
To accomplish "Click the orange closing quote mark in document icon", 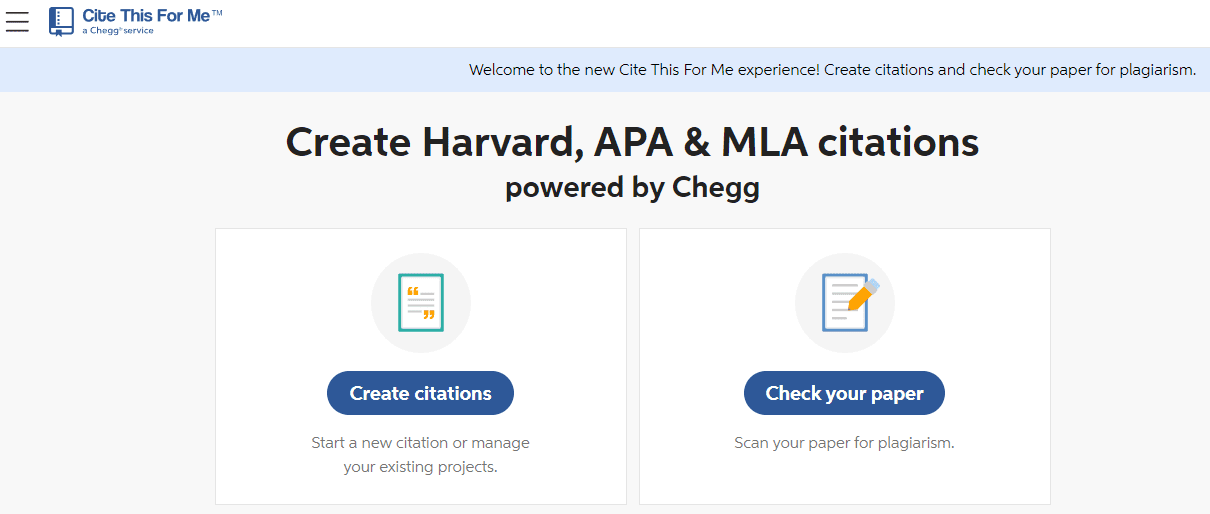I will 430,315.
